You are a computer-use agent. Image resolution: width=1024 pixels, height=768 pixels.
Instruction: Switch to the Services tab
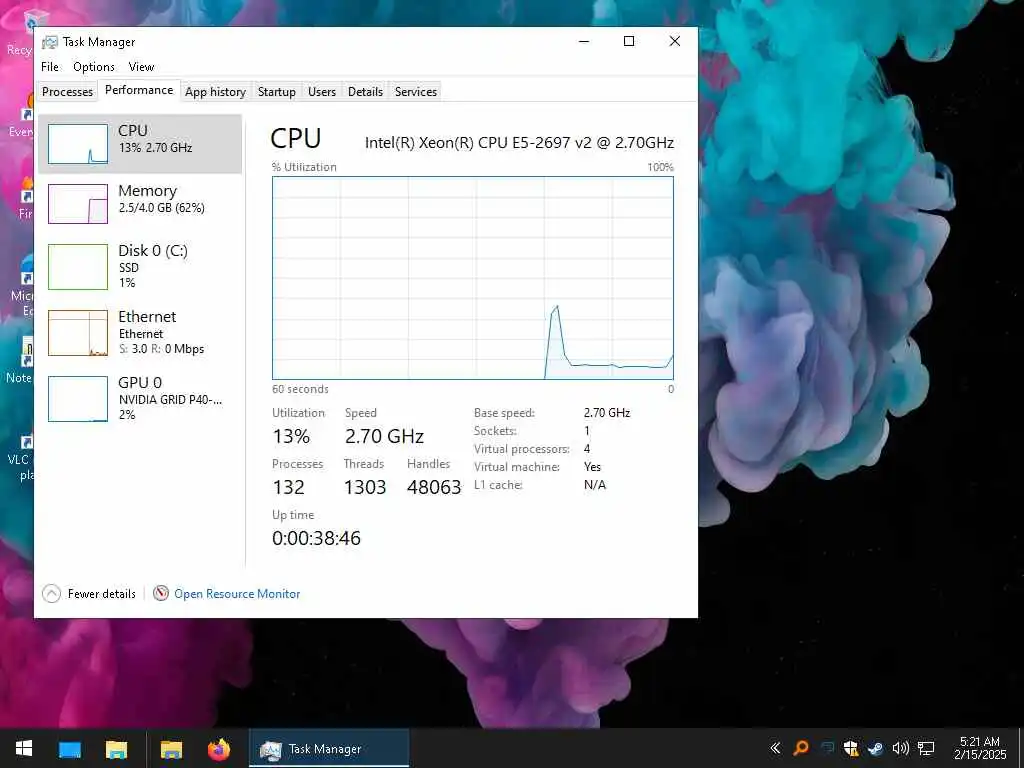click(415, 92)
